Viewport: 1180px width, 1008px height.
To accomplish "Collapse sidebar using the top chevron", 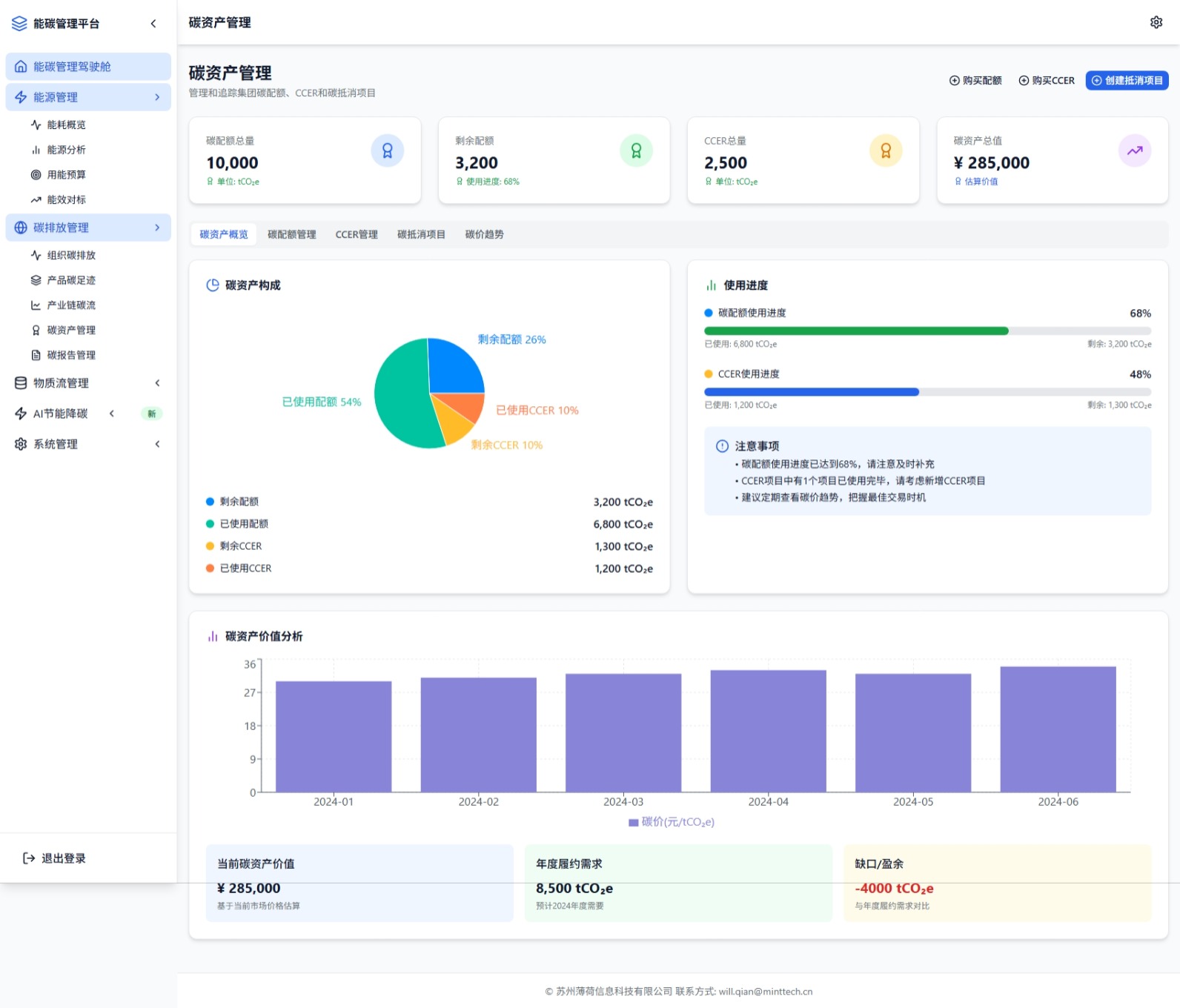I will coord(153,24).
